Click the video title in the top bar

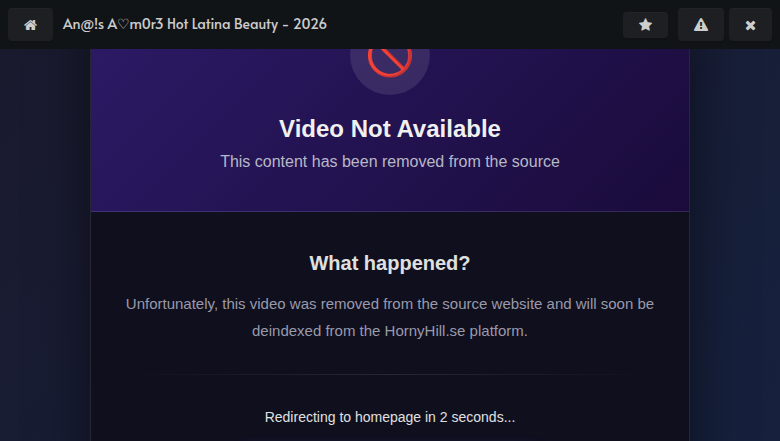pyautogui.click(x=194, y=24)
